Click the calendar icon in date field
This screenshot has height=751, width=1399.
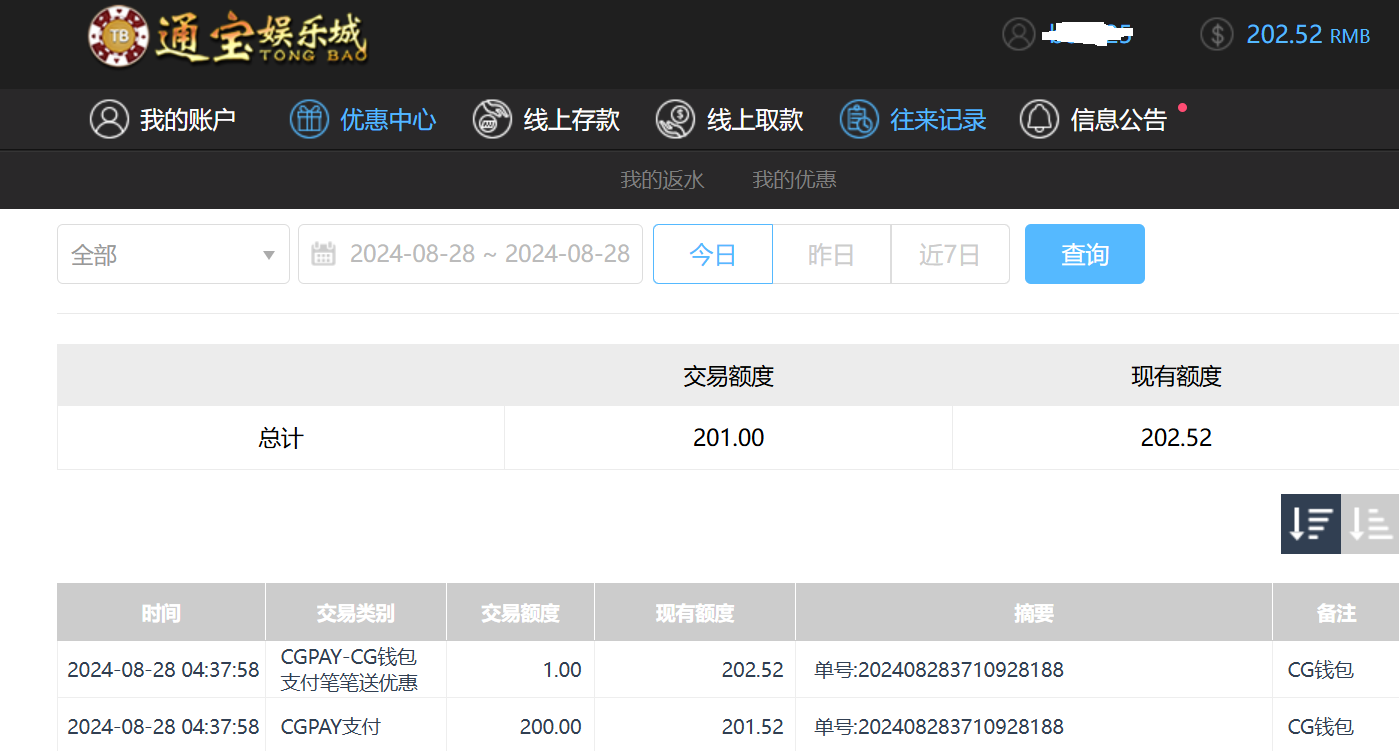click(323, 254)
